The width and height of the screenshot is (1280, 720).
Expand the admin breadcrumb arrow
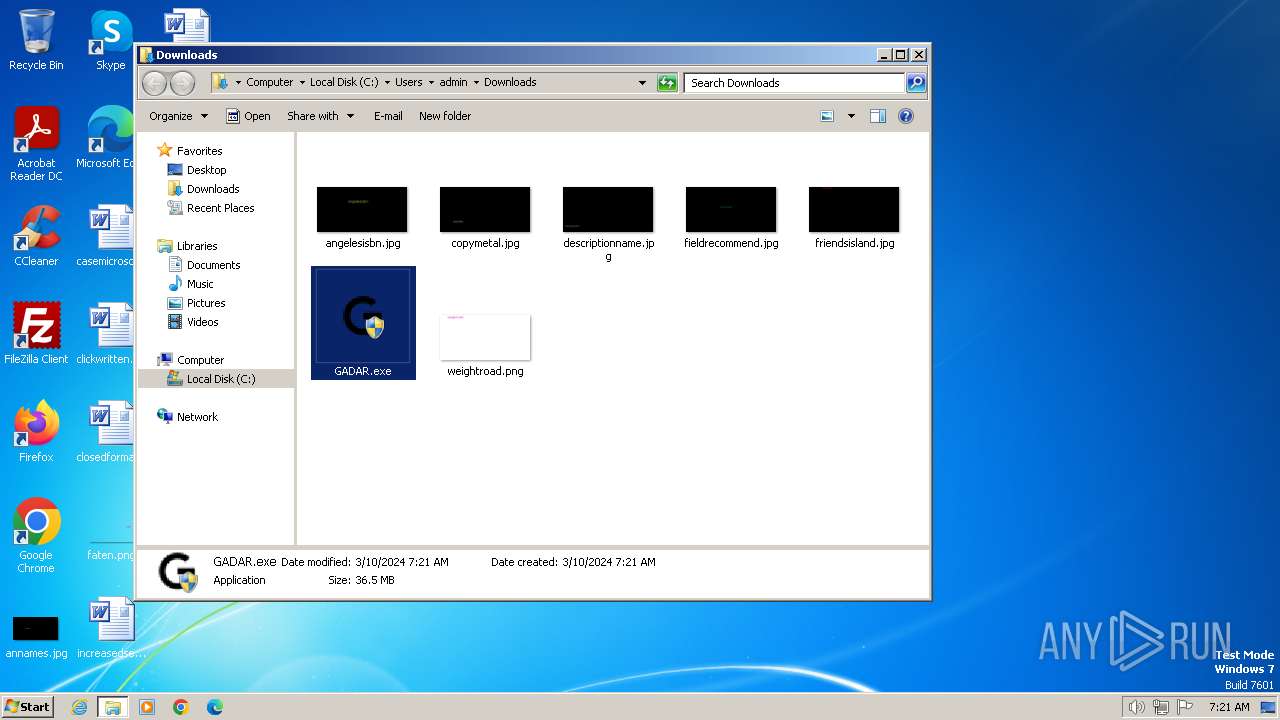point(476,83)
